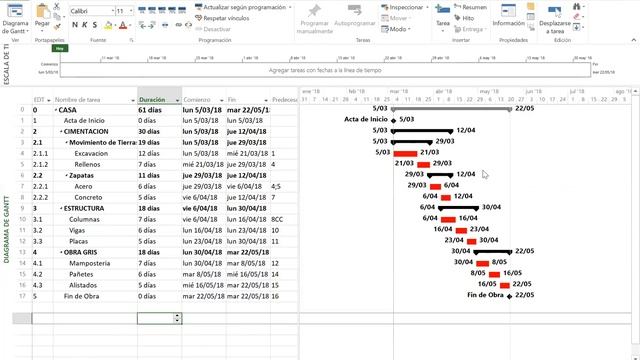Click the Outdent task arrow icon
Screen dimensions: 640x360
(142, 25)
